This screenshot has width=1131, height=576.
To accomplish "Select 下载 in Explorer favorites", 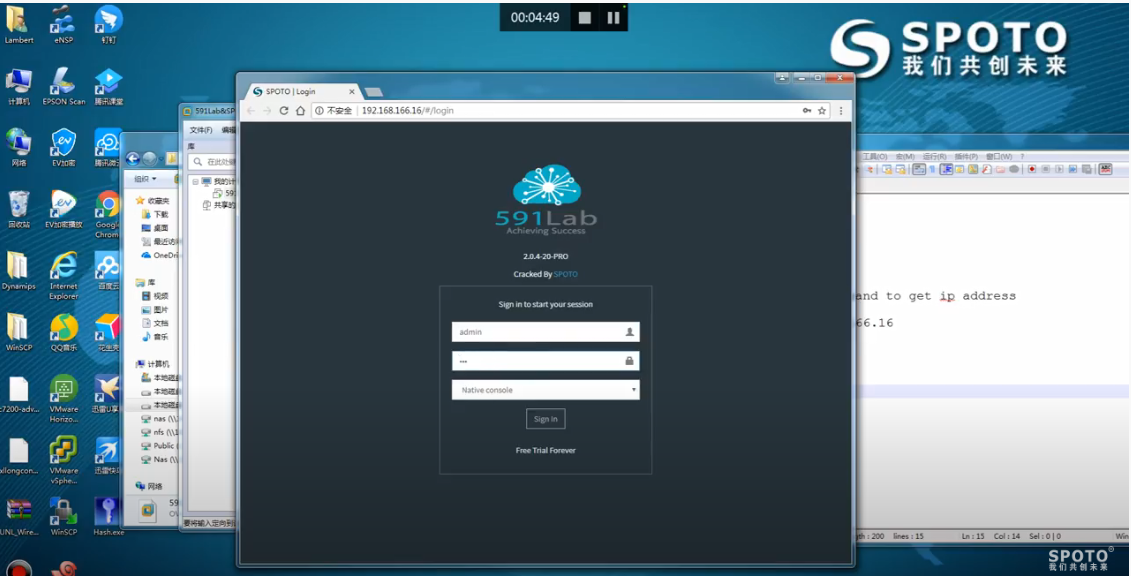I will click(155, 214).
